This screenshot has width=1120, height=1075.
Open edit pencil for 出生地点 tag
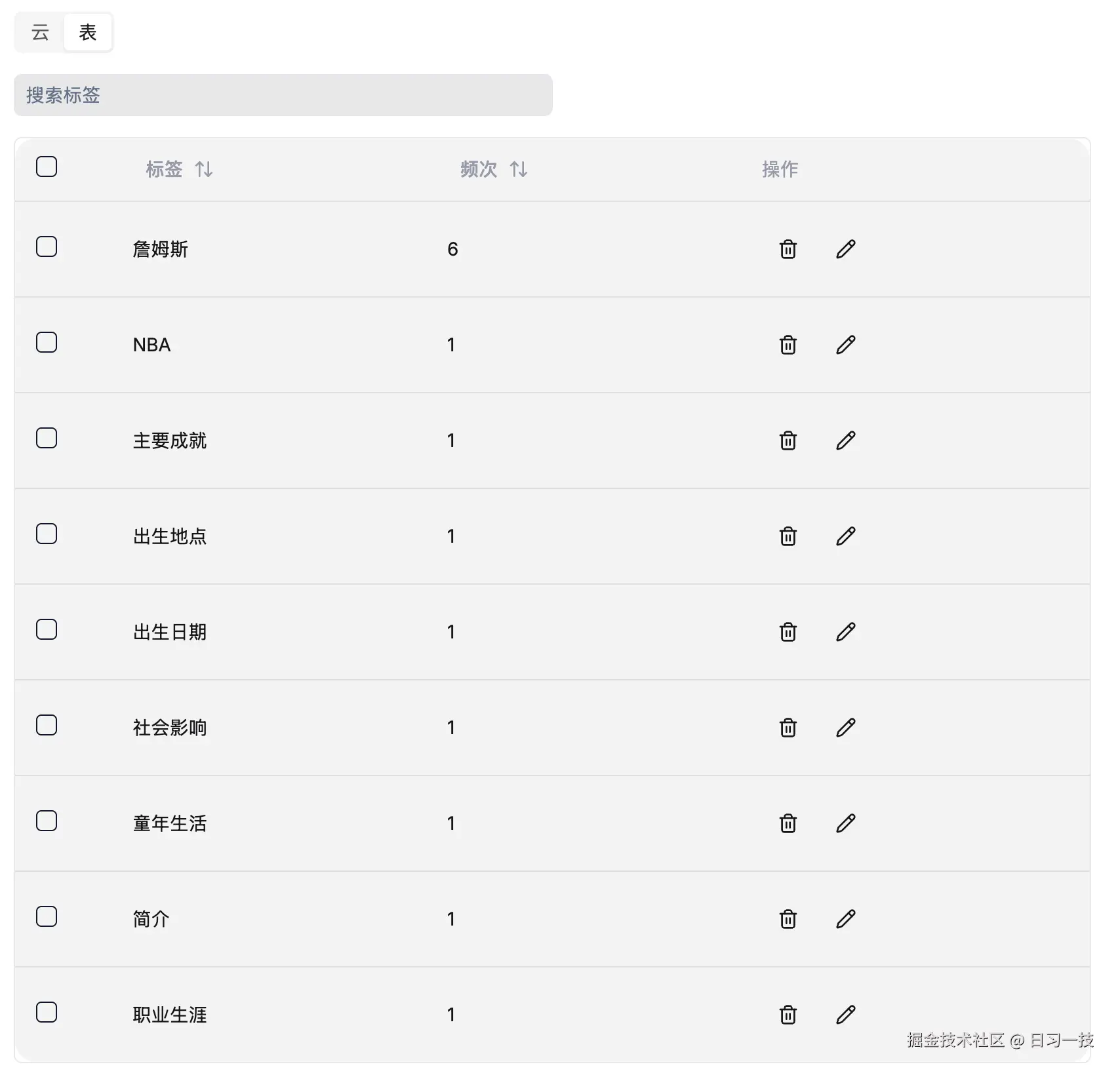(845, 536)
